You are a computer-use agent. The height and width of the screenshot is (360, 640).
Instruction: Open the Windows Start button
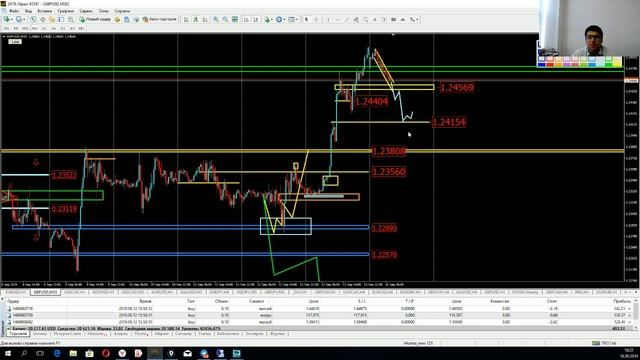tap(8, 353)
